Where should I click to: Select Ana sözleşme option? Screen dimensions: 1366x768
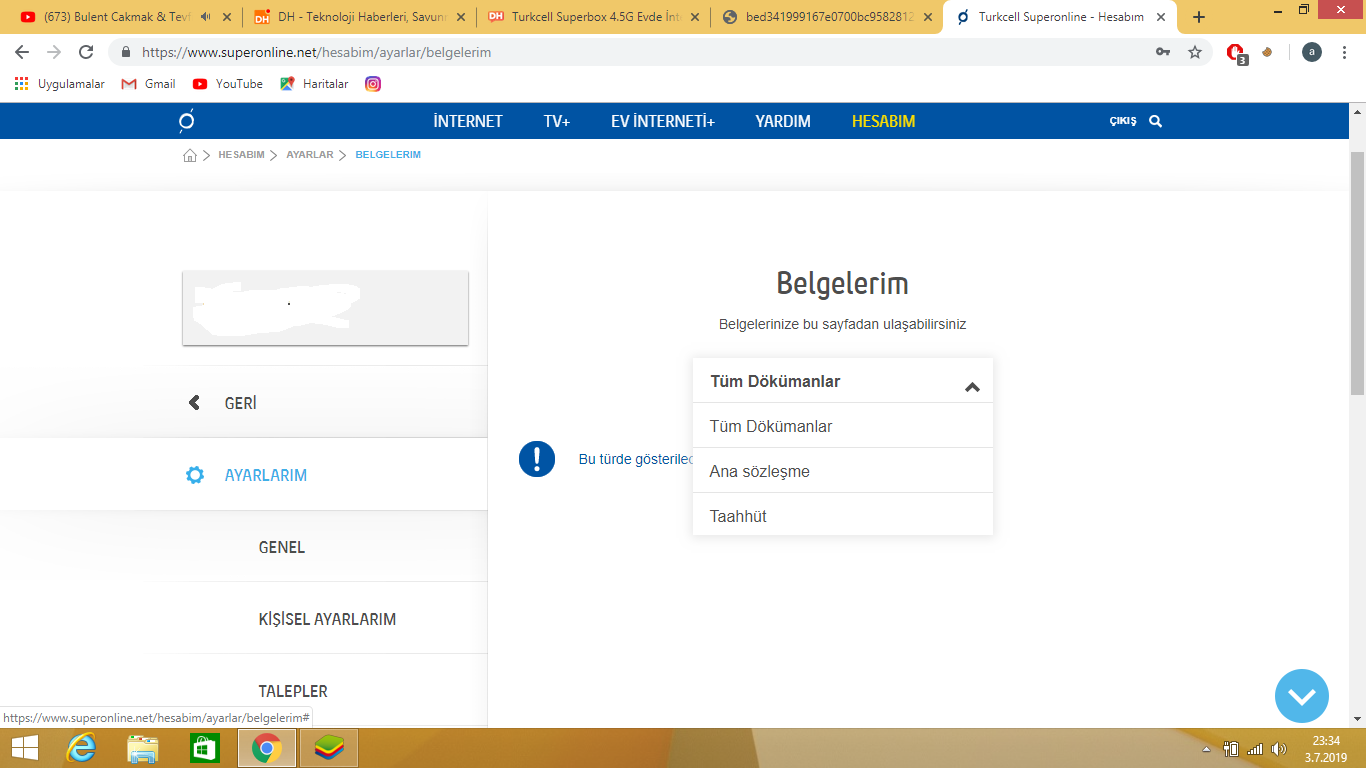[x=843, y=471]
